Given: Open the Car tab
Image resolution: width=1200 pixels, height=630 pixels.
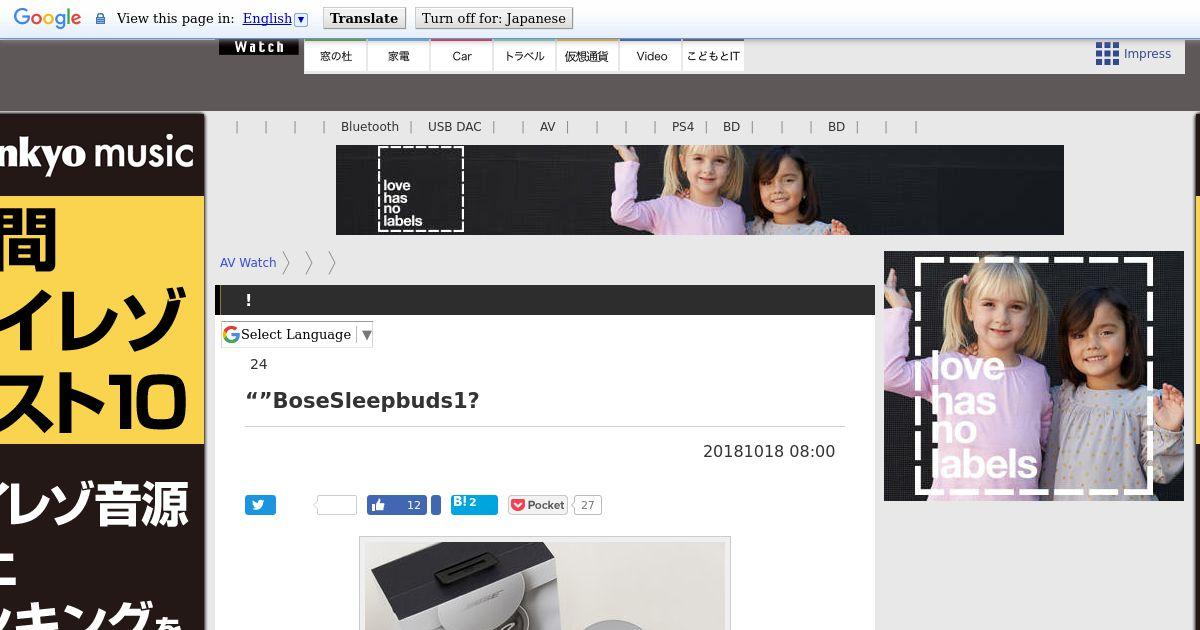Looking at the screenshot, I should coord(462,56).
